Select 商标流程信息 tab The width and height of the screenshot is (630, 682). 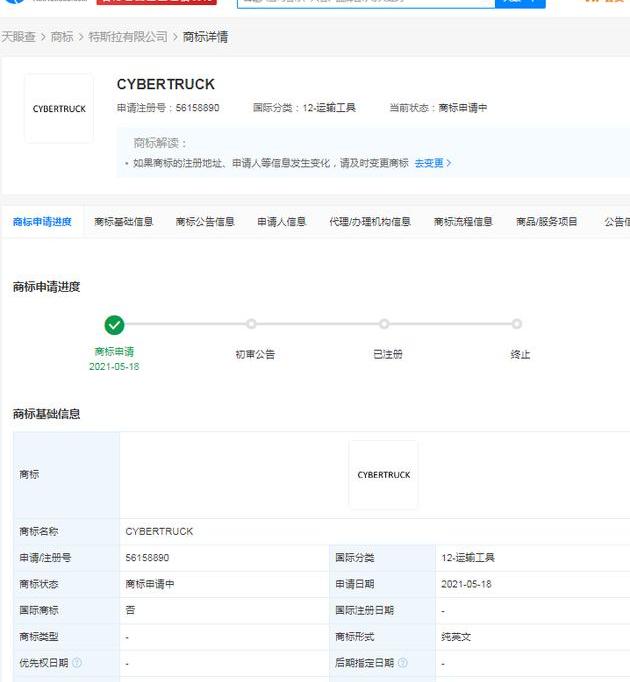pyautogui.click(x=463, y=222)
